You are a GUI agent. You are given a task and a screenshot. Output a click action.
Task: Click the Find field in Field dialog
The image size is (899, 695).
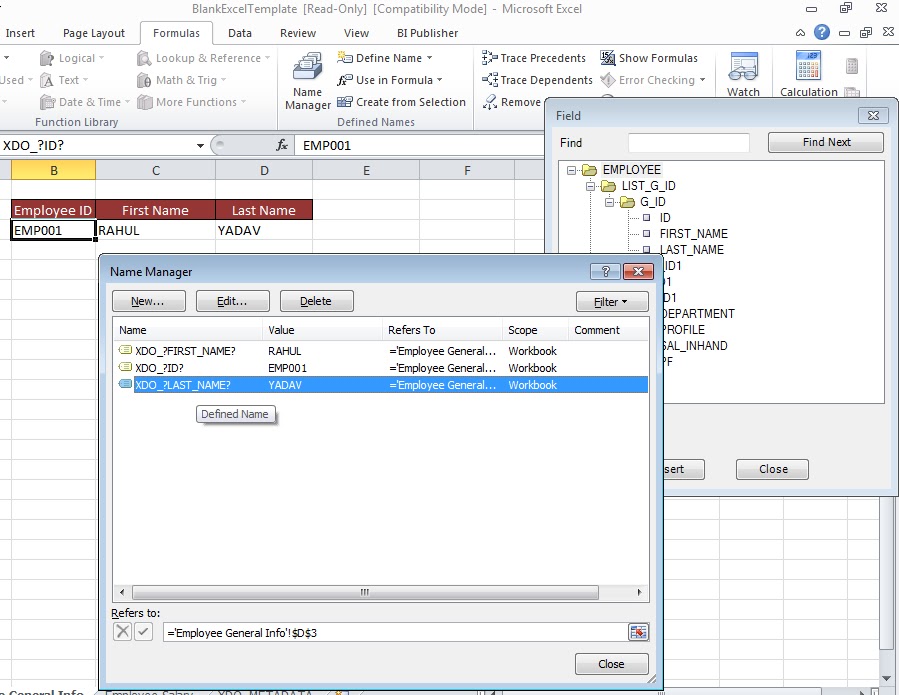click(x=689, y=143)
